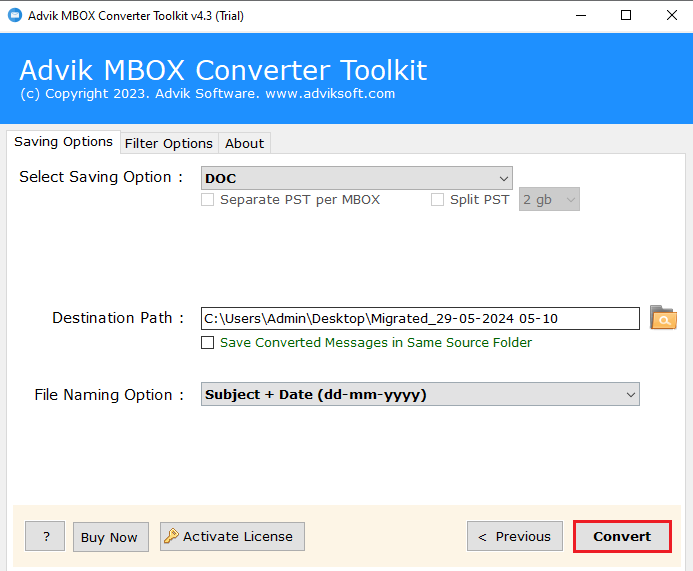The height and width of the screenshot is (571, 693).
Task: Check Save Converted Messages in Same Source Folder
Action: click(x=207, y=343)
